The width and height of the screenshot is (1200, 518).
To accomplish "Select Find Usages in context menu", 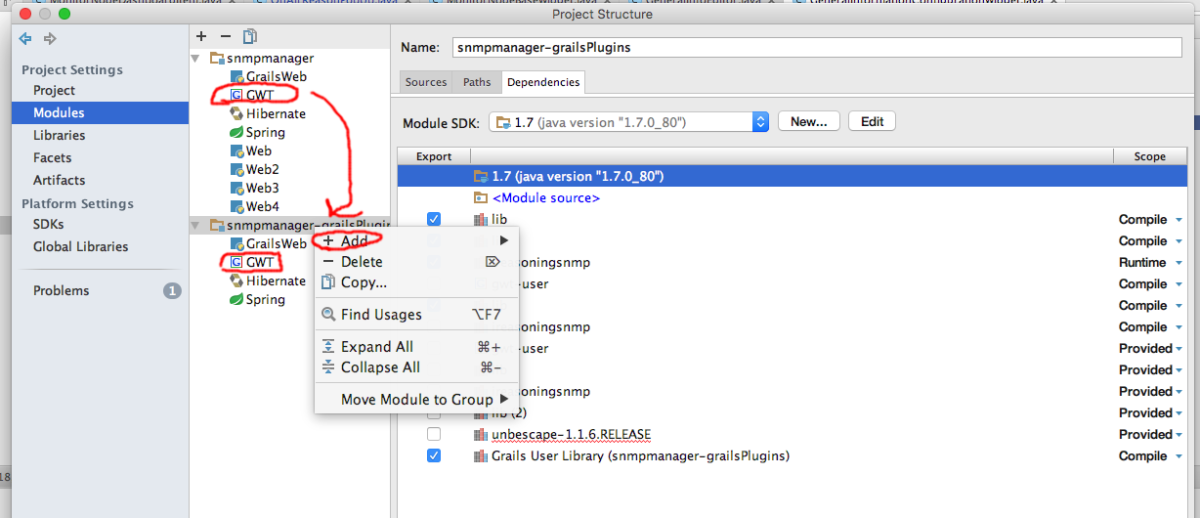I will [x=380, y=315].
